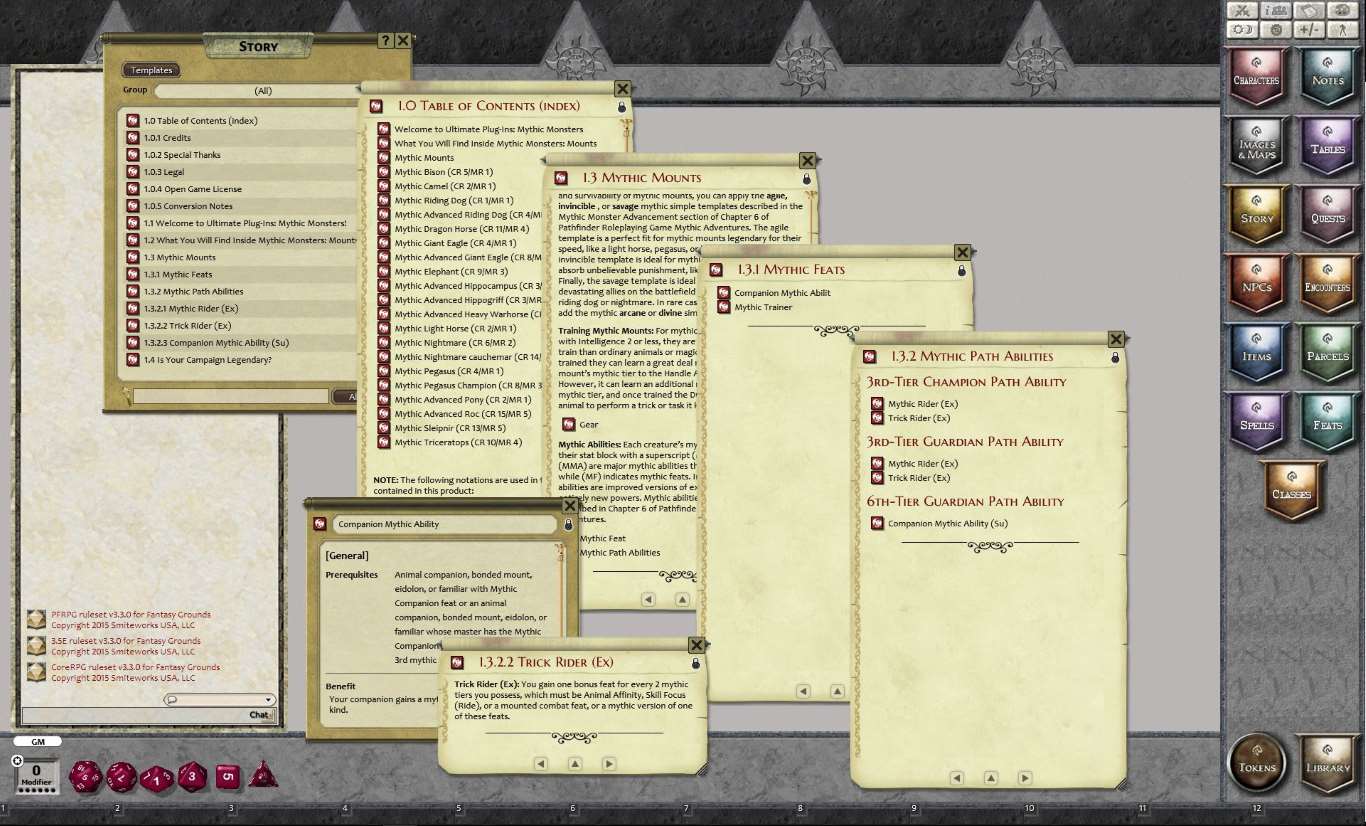Go to previous page in Mythic Feats window
The width and height of the screenshot is (1366, 826).
[803, 691]
